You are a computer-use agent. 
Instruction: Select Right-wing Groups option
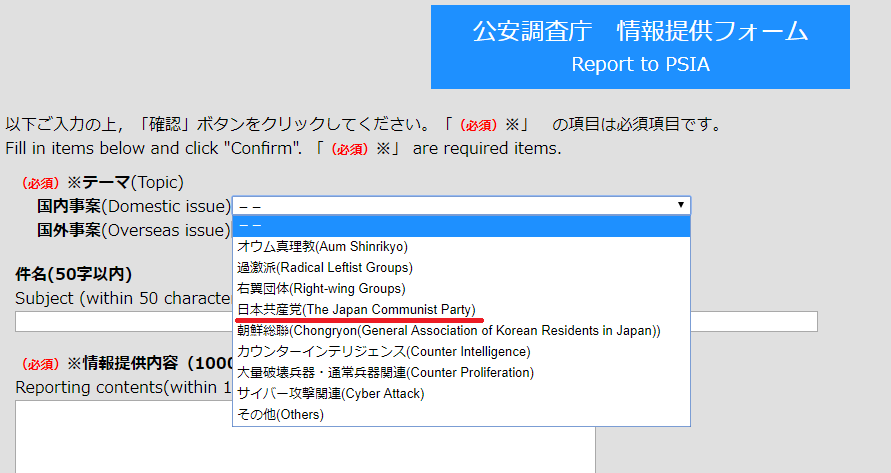pos(461,289)
